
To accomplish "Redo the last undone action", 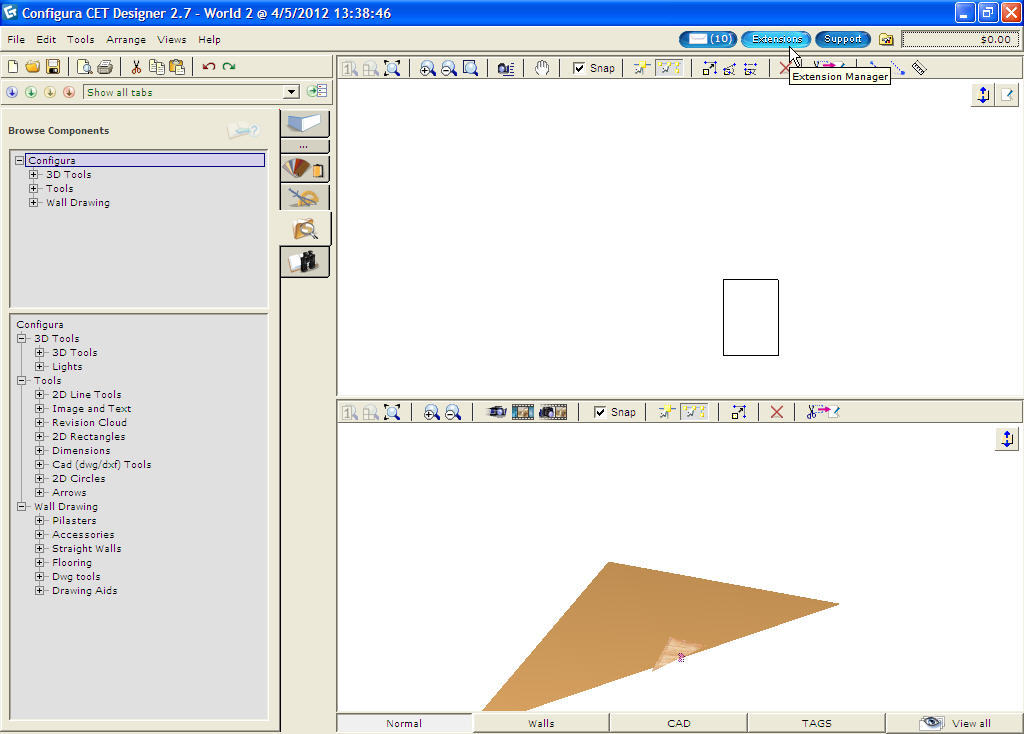I will point(229,67).
